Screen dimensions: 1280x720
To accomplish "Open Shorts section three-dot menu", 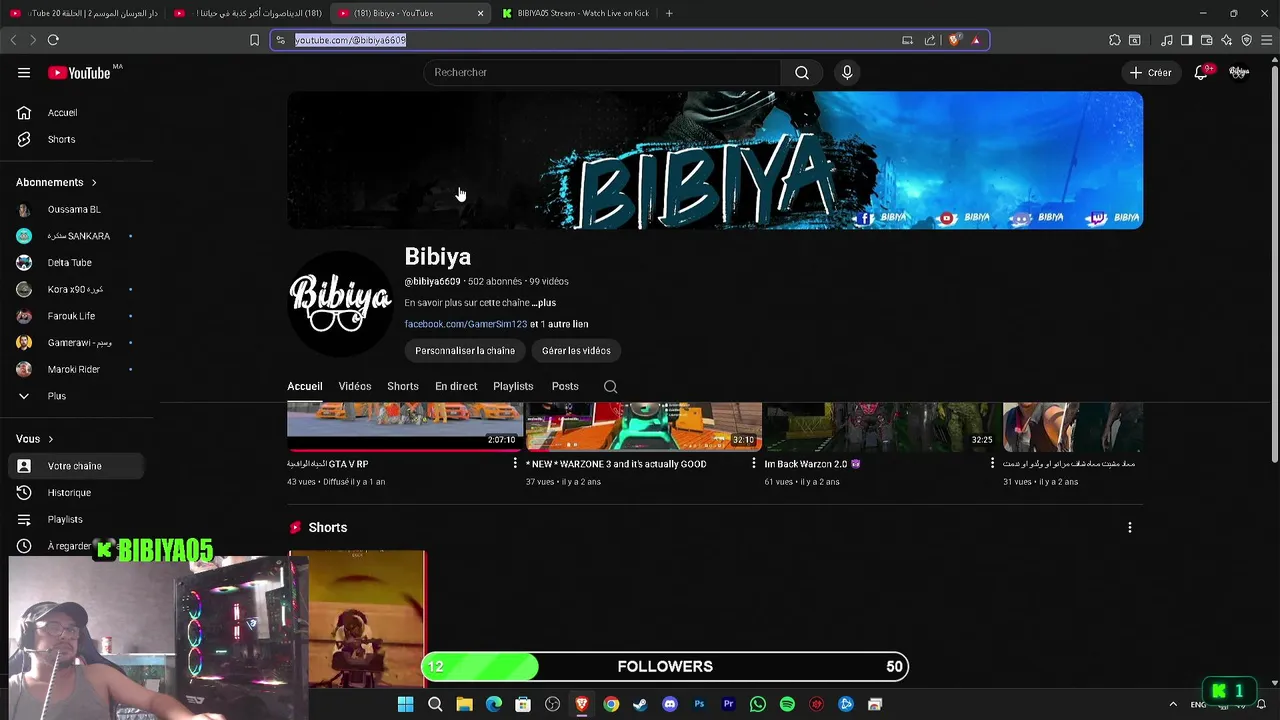I will coord(1130,527).
